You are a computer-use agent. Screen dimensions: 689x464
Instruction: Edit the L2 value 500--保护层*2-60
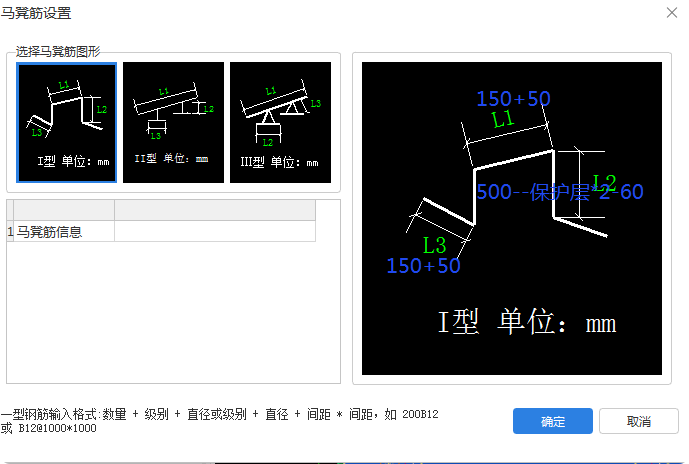coord(560,192)
